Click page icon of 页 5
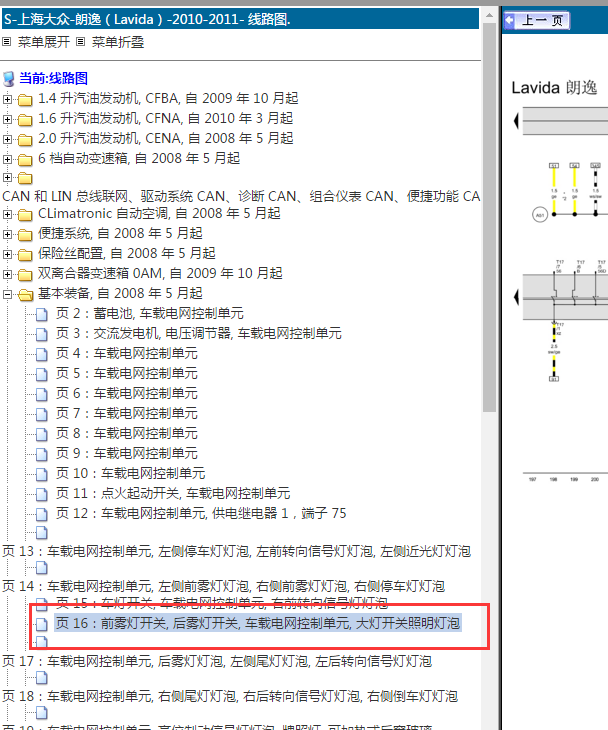Viewport: 608px width, 730px height. 42,375
